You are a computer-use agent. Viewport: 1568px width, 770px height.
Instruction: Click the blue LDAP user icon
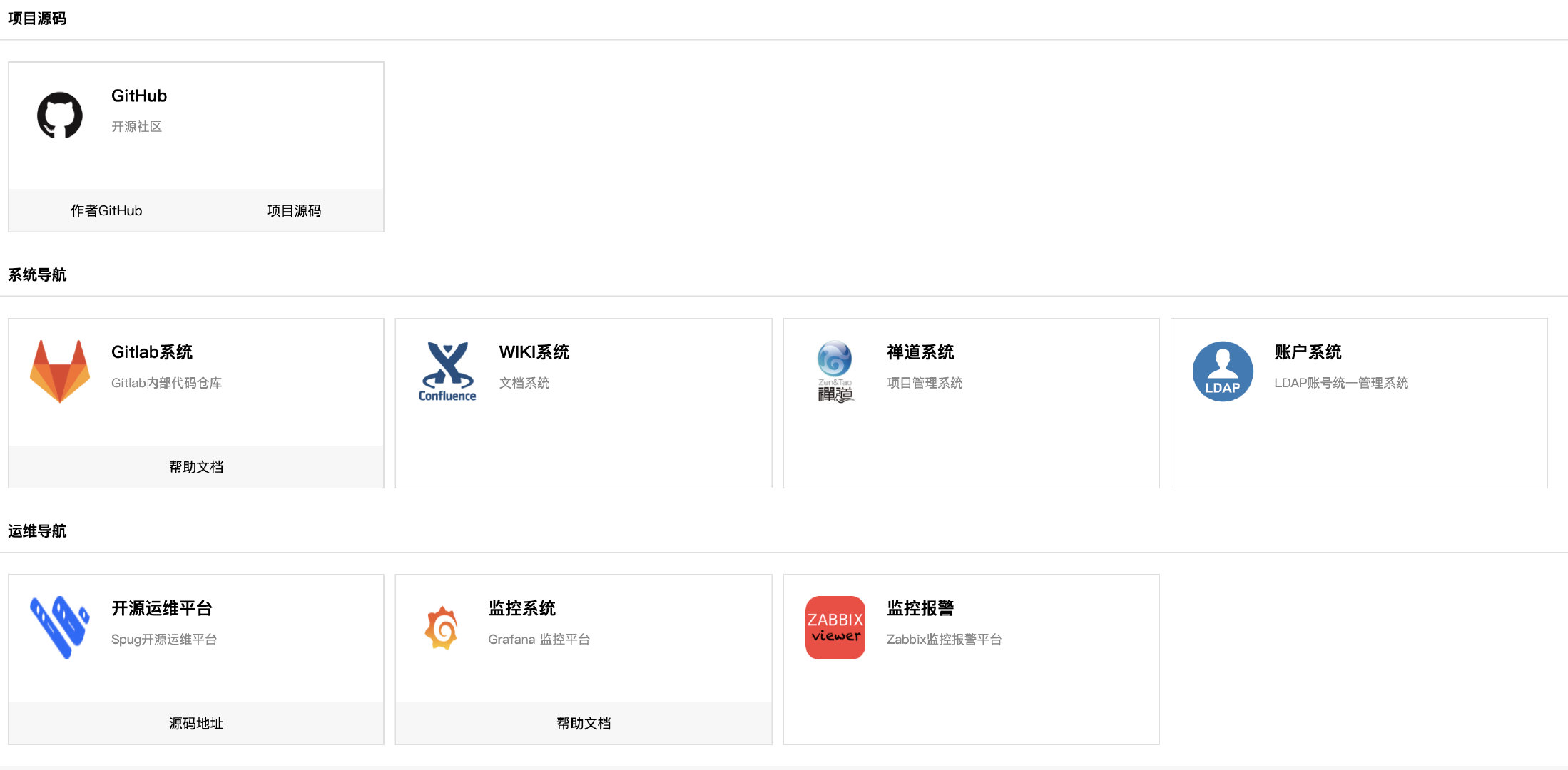[1222, 371]
